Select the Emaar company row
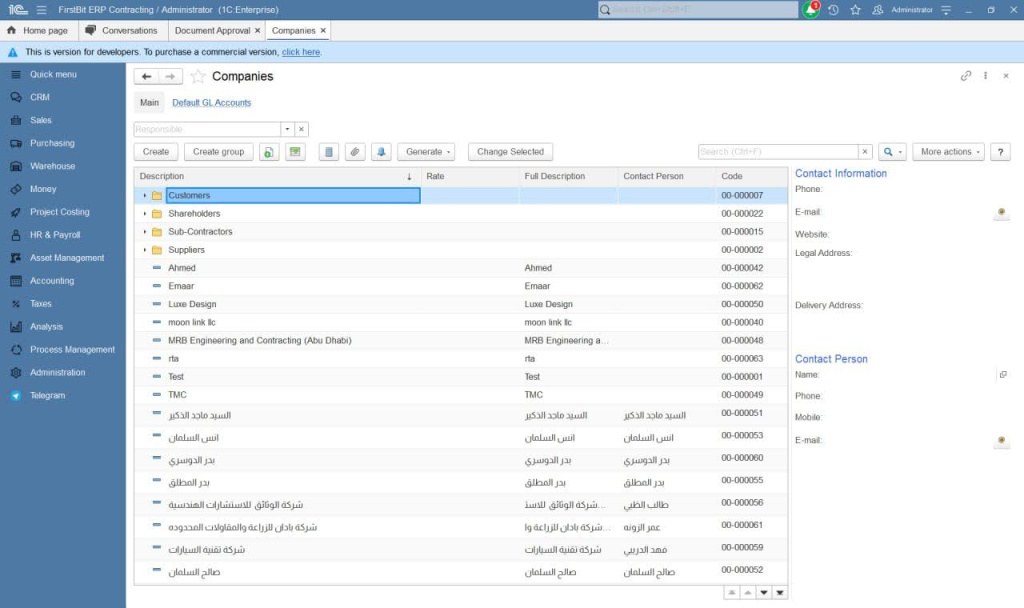 [460, 286]
